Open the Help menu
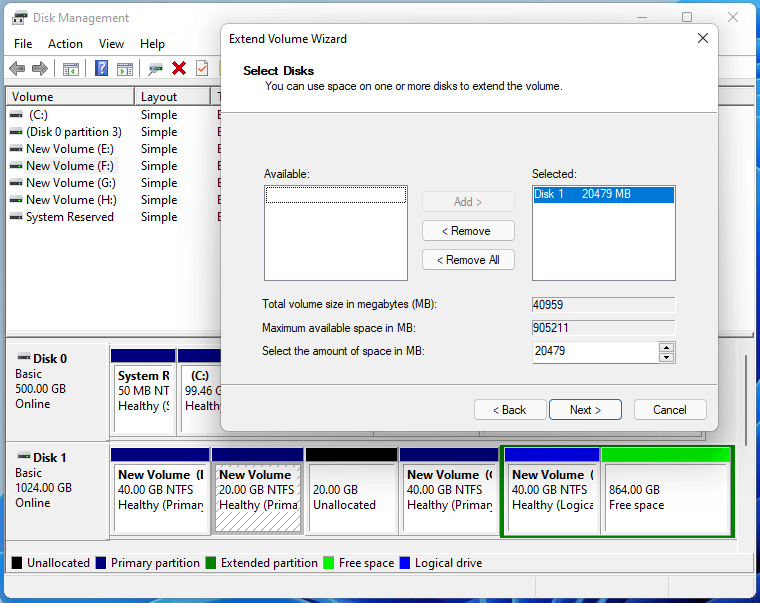 click(x=153, y=44)
